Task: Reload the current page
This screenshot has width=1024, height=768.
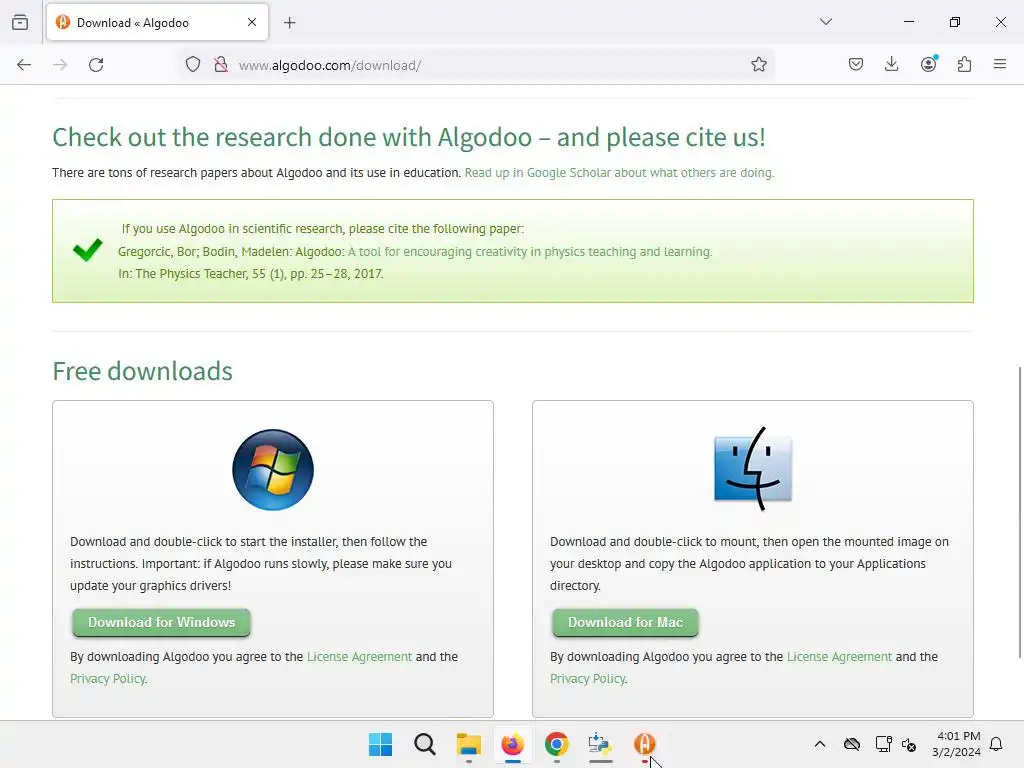Action: (96, 65)
